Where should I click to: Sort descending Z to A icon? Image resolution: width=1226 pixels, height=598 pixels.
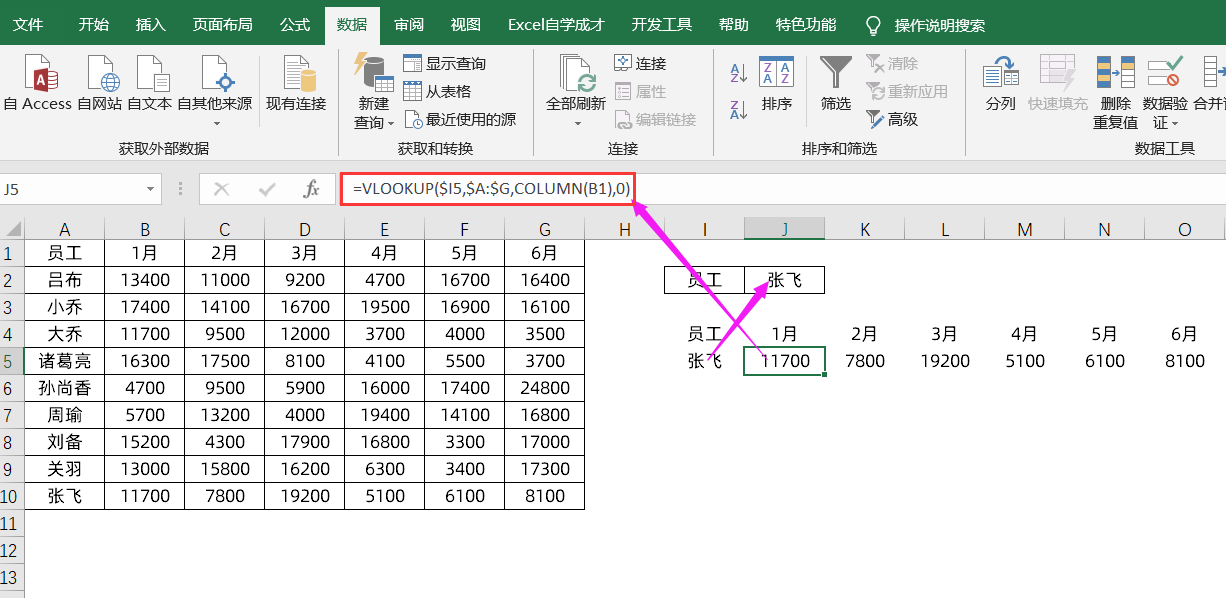739,110
